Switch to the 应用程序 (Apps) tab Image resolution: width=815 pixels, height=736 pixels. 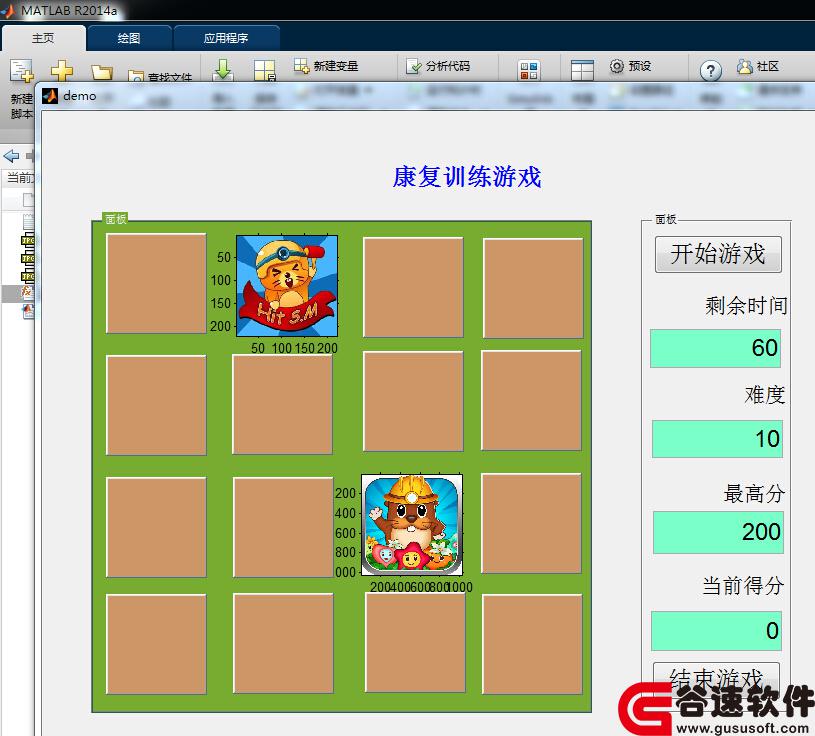(x=226, y=38)
